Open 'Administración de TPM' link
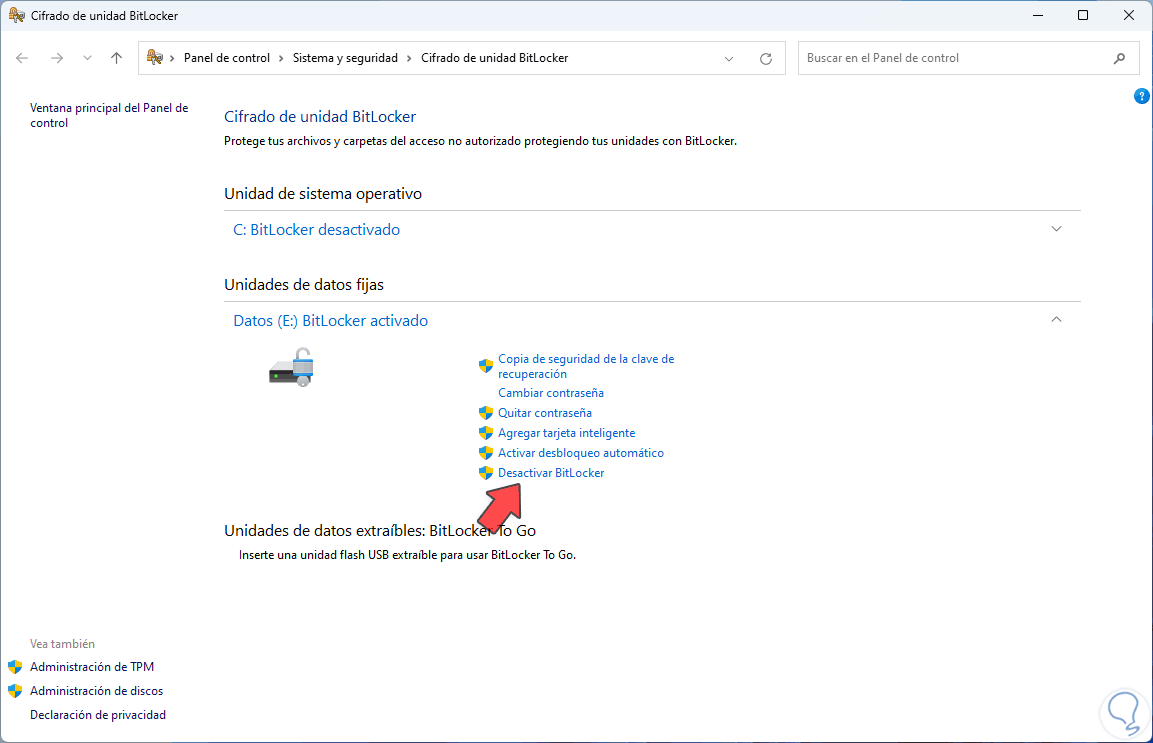The height and width of the screenshot is (743, 1153). pos(92,666)
